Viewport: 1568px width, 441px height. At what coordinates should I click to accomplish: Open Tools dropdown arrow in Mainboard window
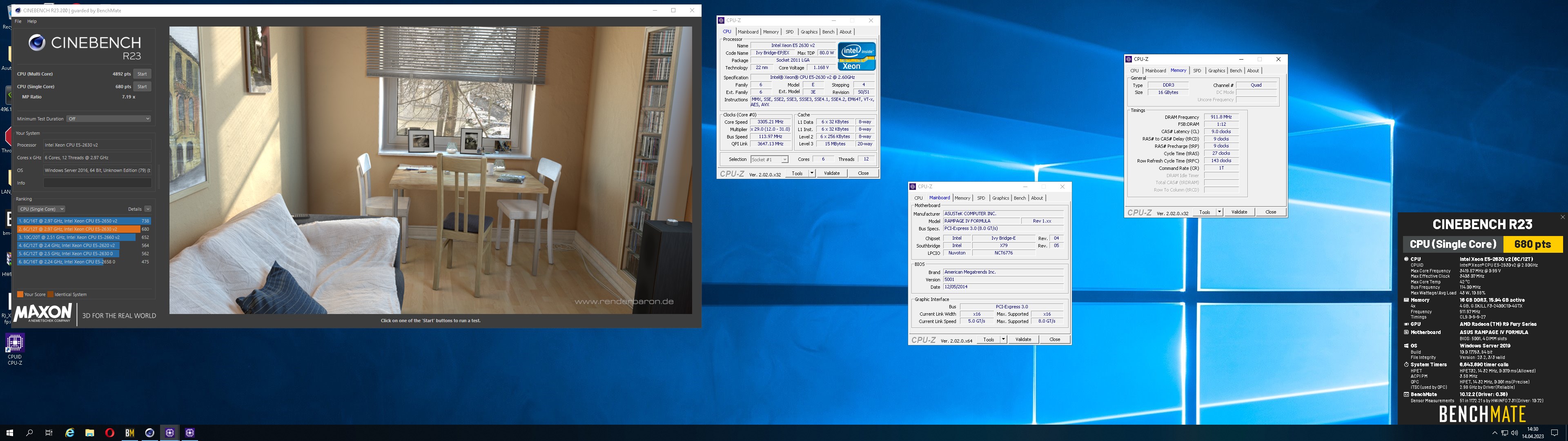1003,340
